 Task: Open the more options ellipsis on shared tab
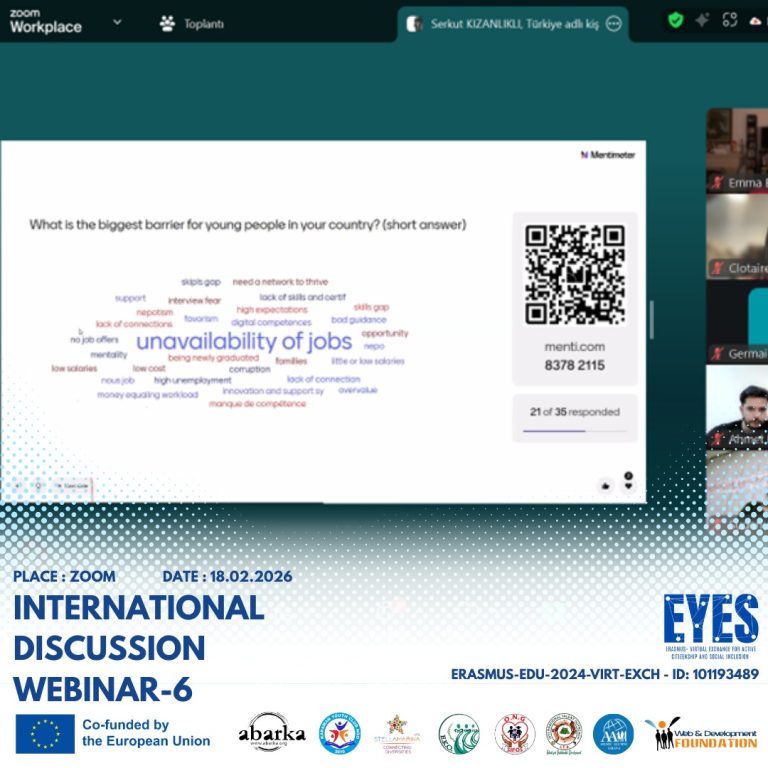point(613,23)
